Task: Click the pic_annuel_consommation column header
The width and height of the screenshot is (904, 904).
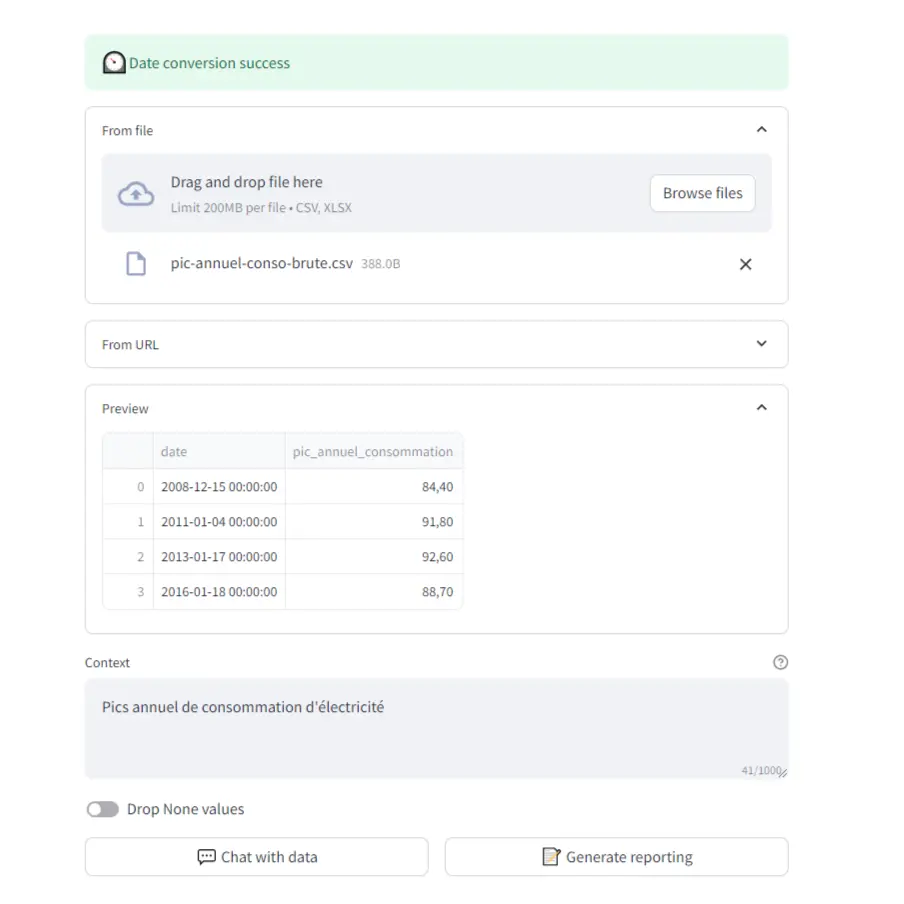Action: 374,451
